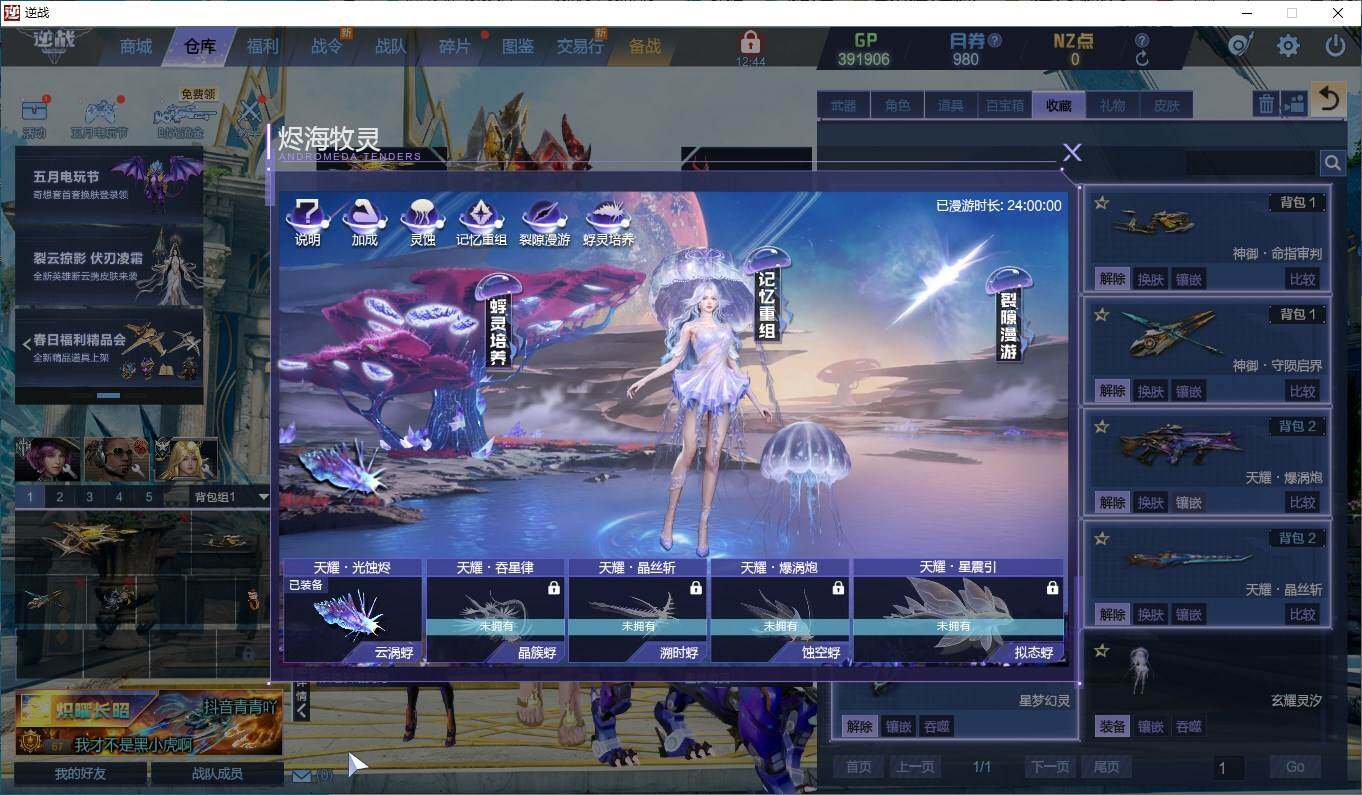Click the 下一页 page button

tap(1049, 767)
